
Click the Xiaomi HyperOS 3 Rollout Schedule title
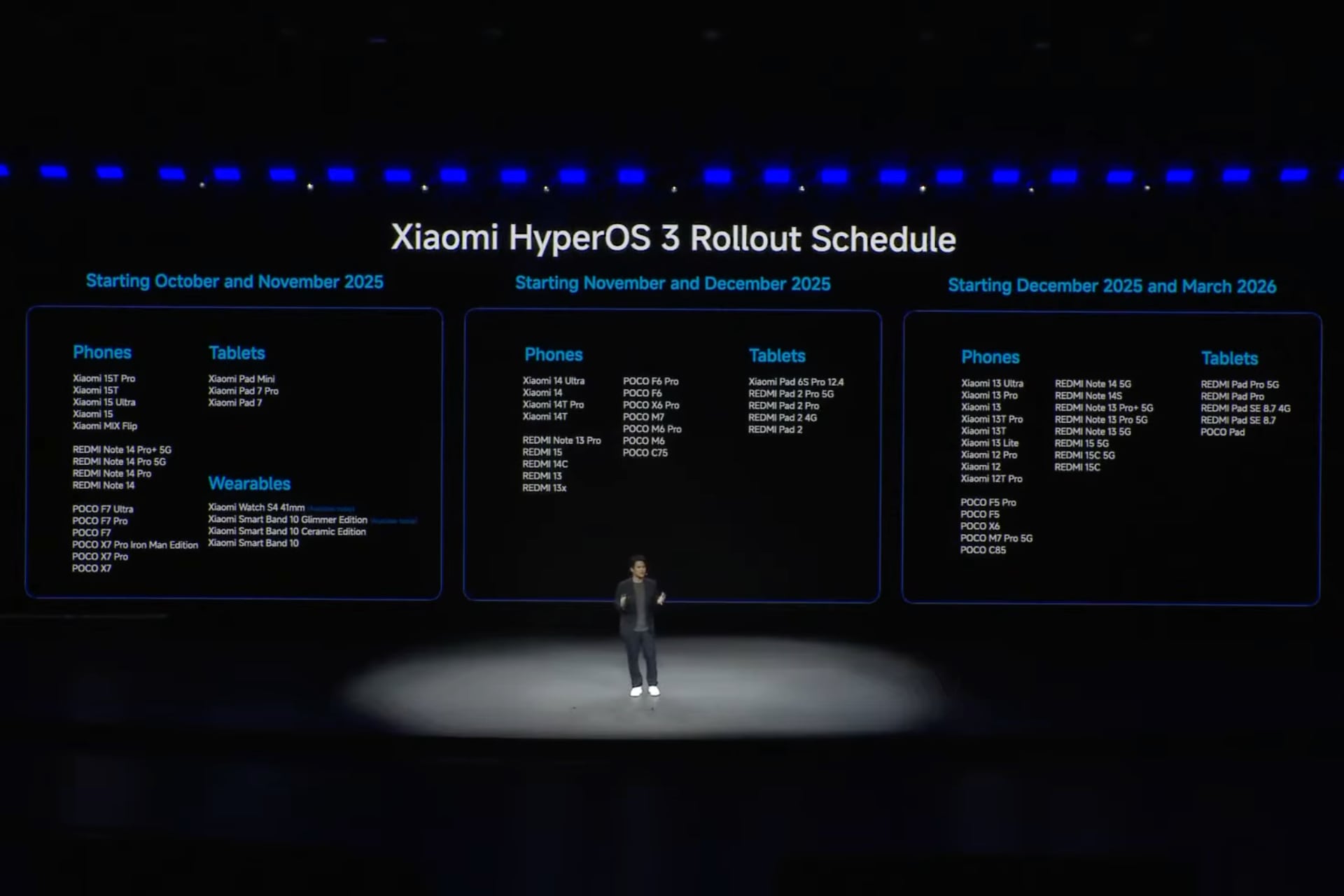pos(674,239)
